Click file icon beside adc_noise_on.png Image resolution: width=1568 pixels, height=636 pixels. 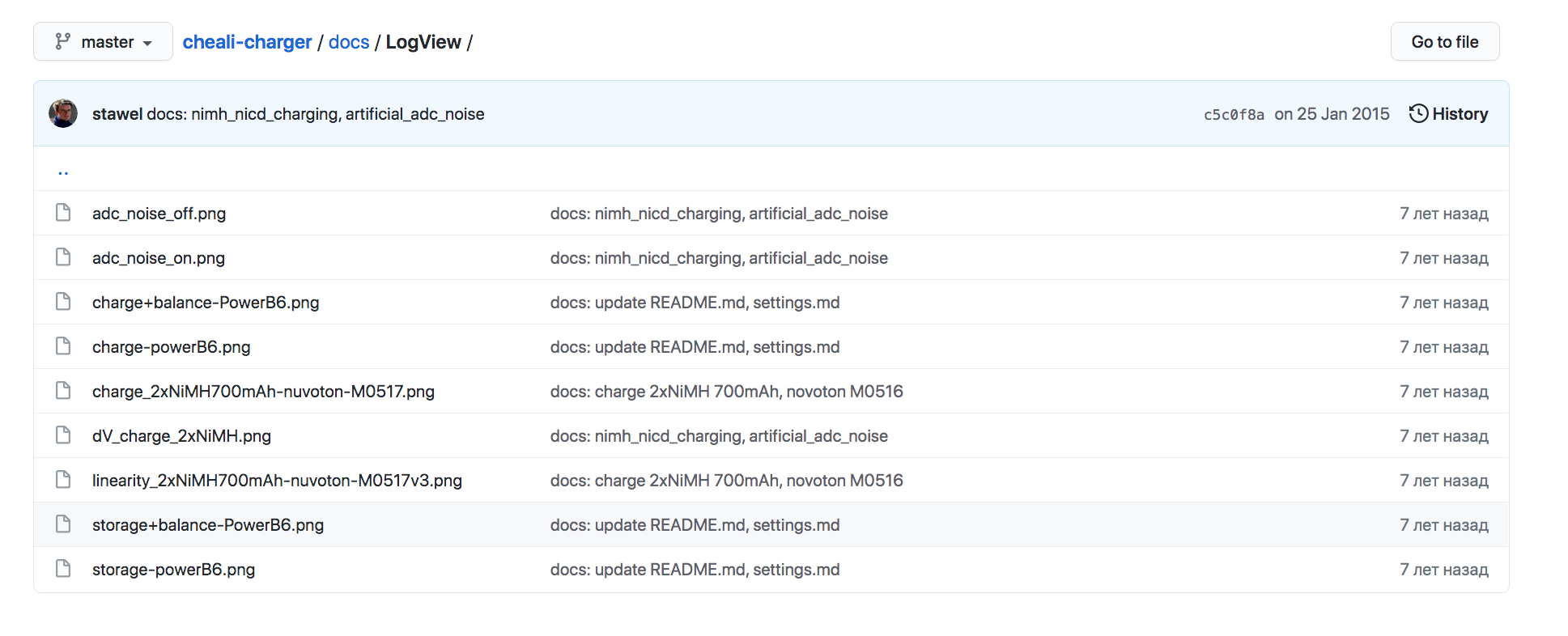pos(63,257)
